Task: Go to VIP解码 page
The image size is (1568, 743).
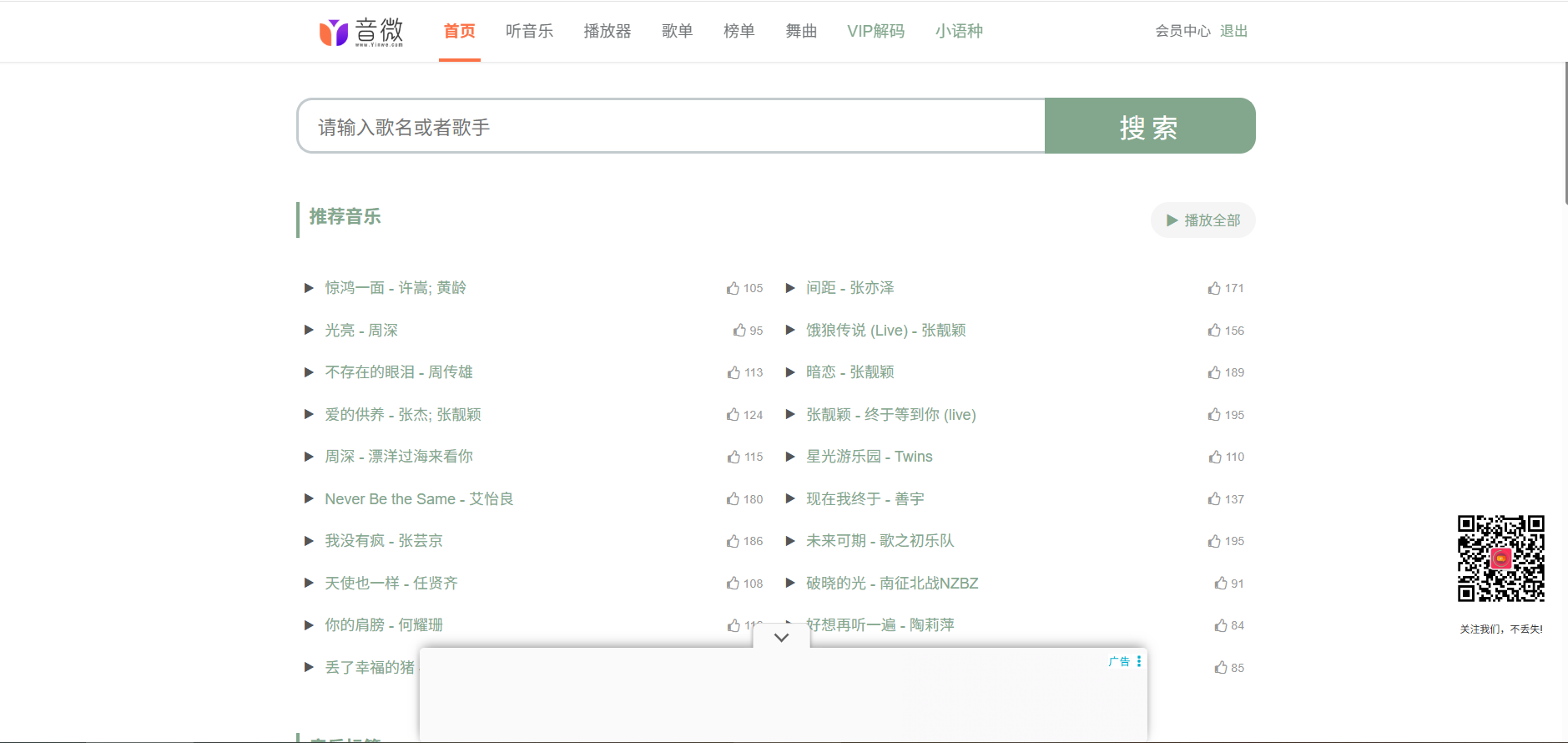Action: (875, 32)
